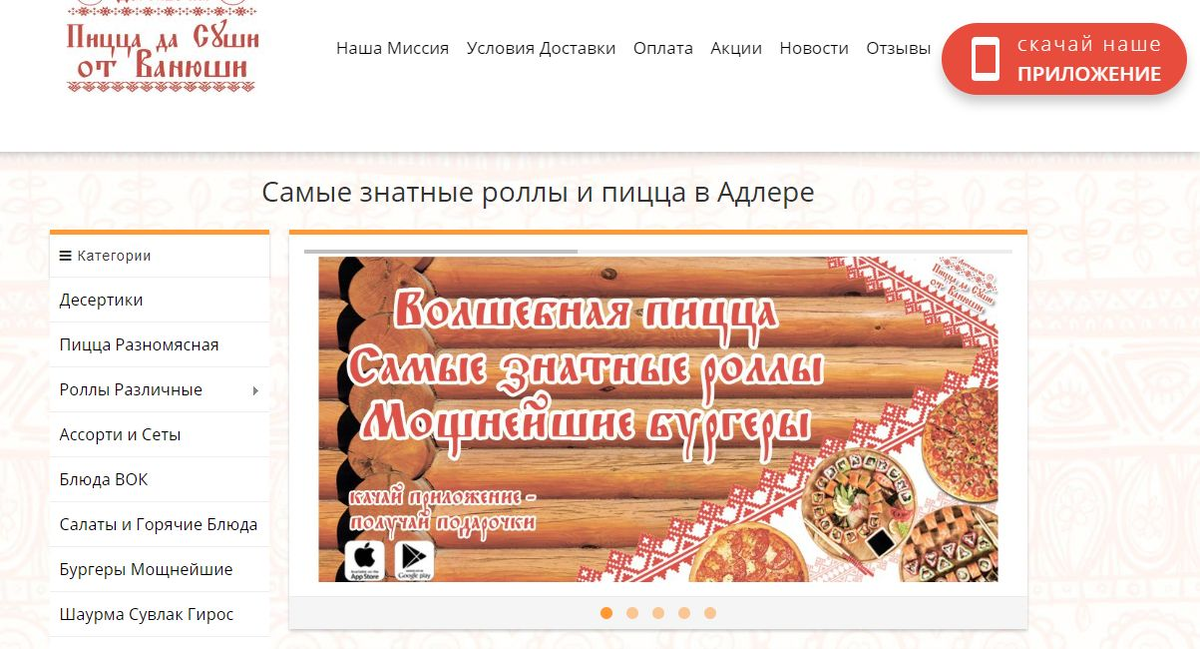Expand Роллы Различные submenu arrow
The width and height of the screenshot is (1200, 649).
coord(255,390)
